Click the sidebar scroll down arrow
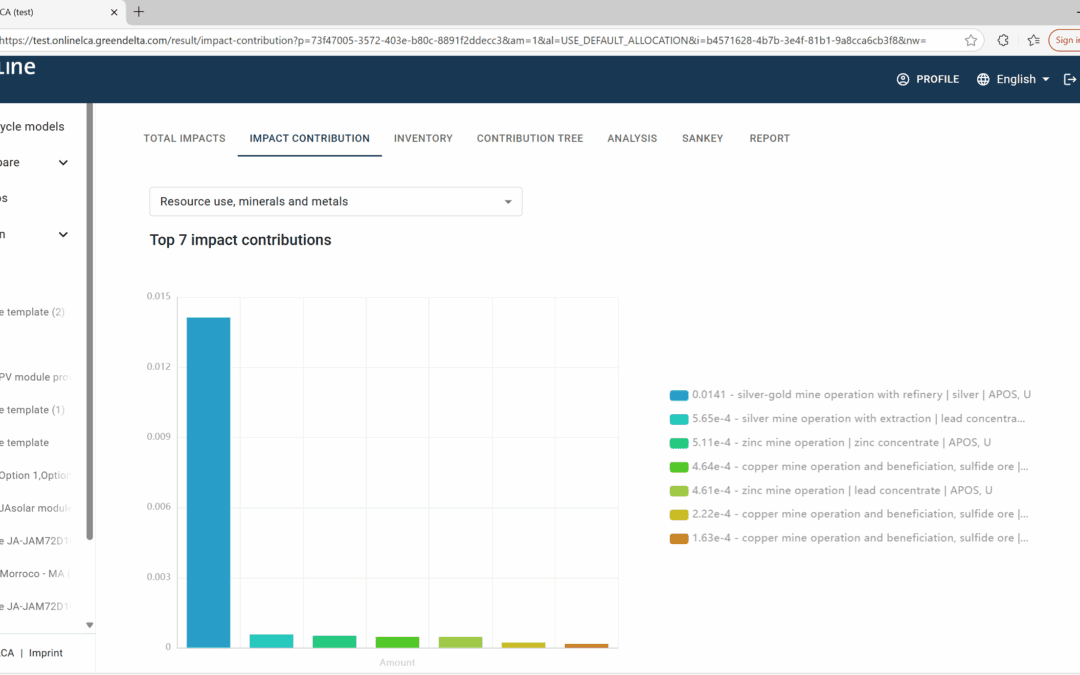The height and width of the screenshot is (675, 1080). [90, 625]
